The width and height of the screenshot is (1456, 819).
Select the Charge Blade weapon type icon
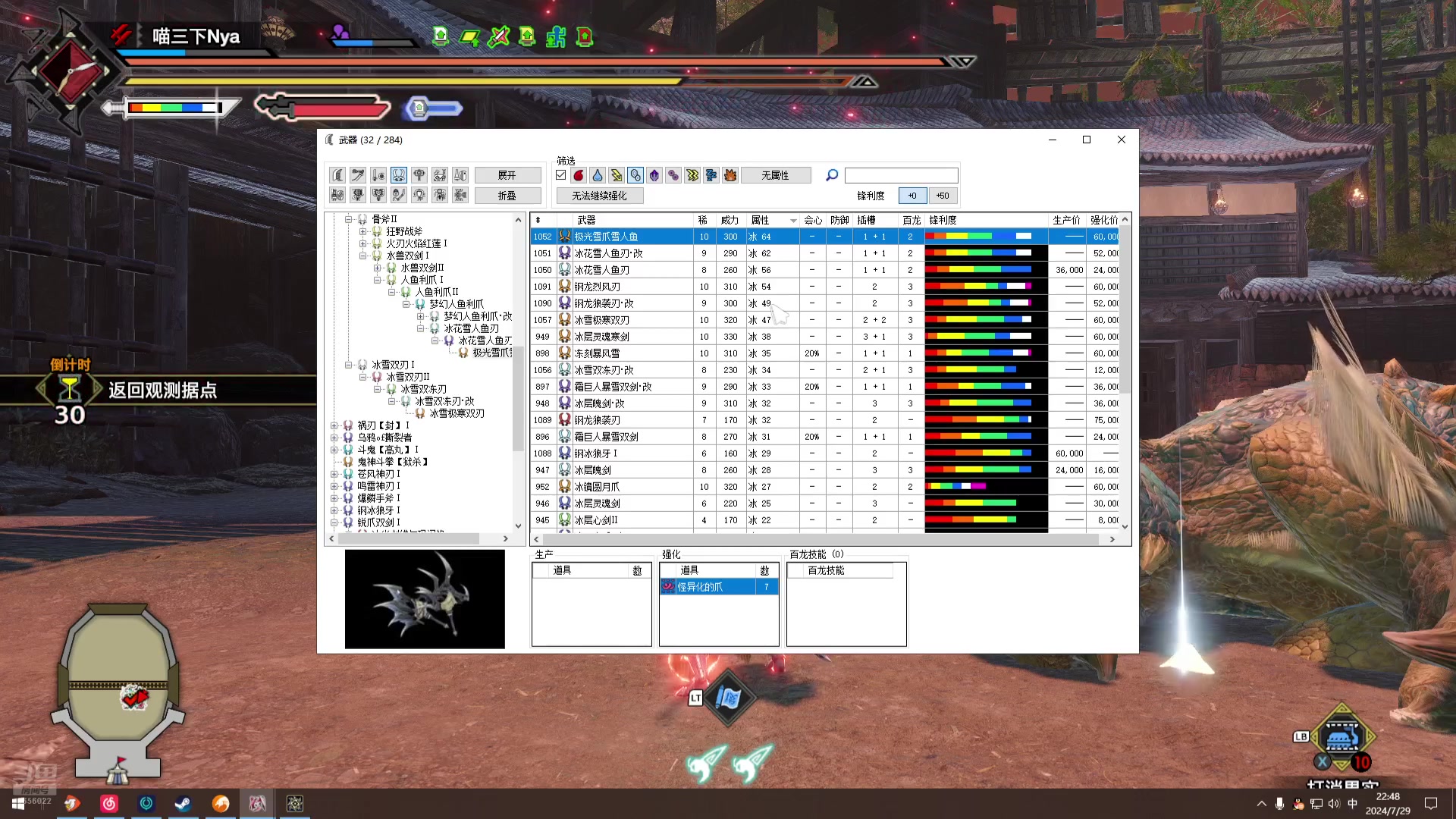point(378,196)
